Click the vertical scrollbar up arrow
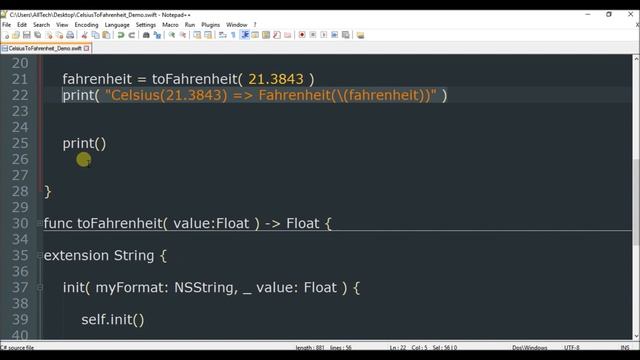 636,59
